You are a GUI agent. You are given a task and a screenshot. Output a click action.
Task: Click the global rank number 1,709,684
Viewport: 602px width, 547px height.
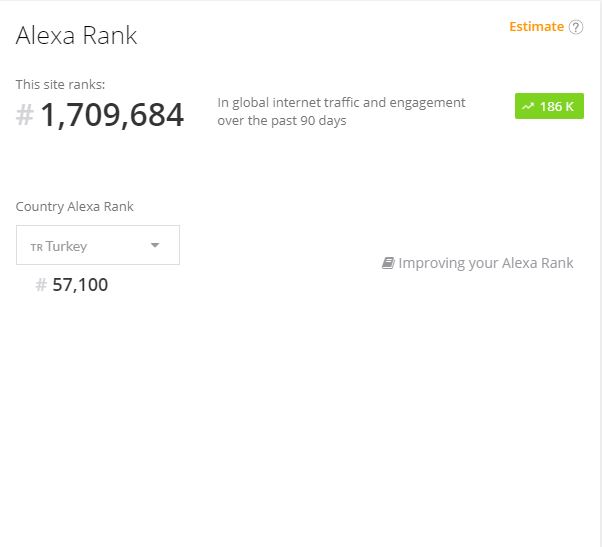click(x=112, y=116)
